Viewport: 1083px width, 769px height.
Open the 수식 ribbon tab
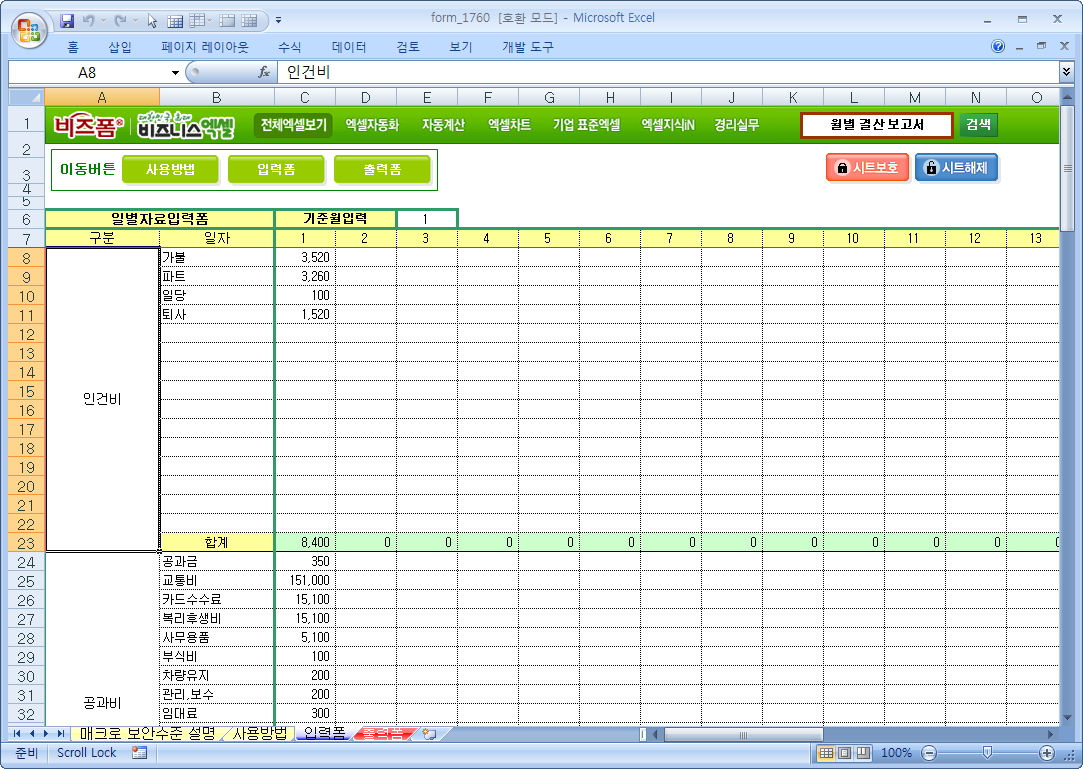pos(289,47)
